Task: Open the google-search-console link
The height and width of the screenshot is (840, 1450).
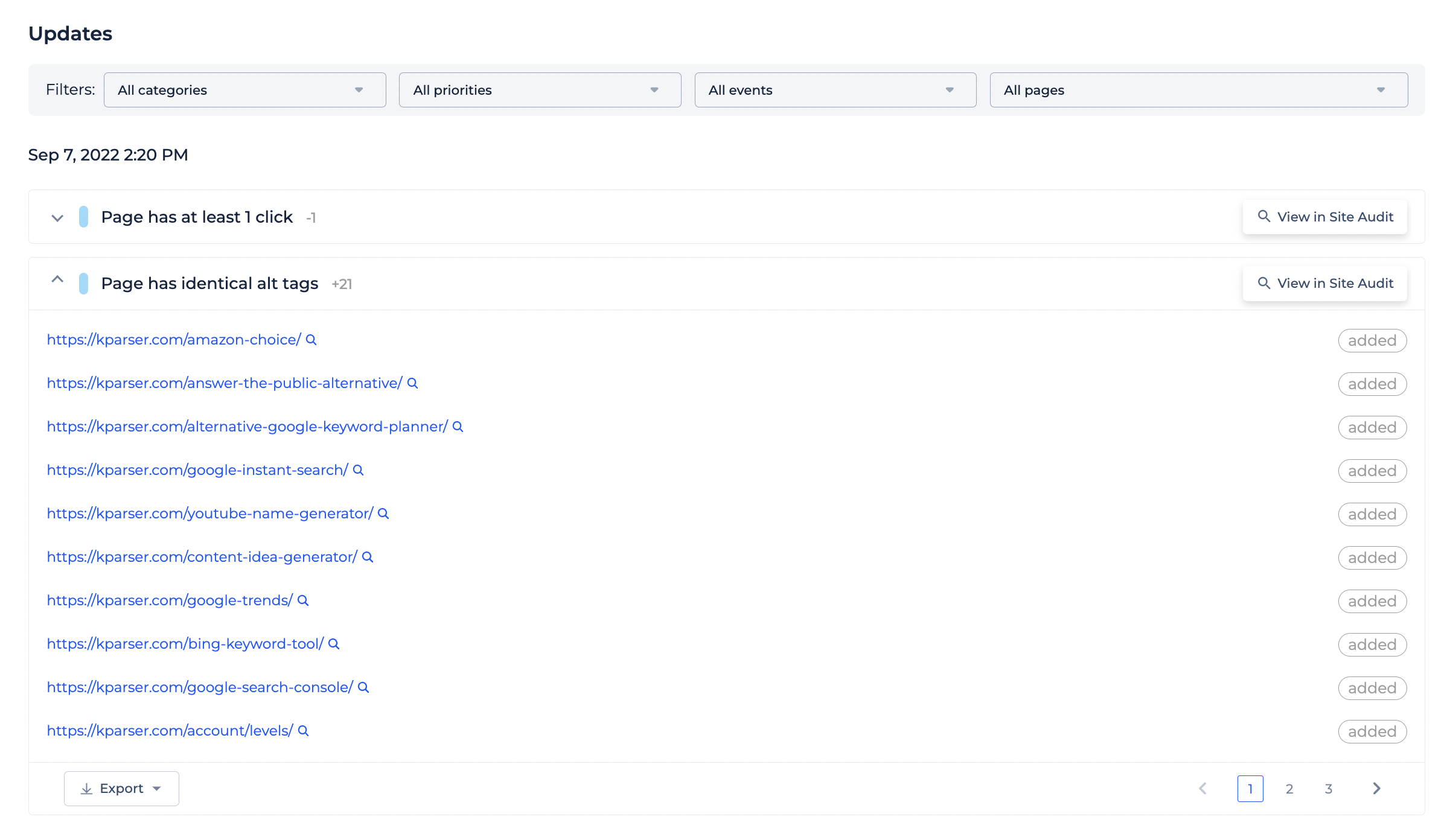Action: 200,687
